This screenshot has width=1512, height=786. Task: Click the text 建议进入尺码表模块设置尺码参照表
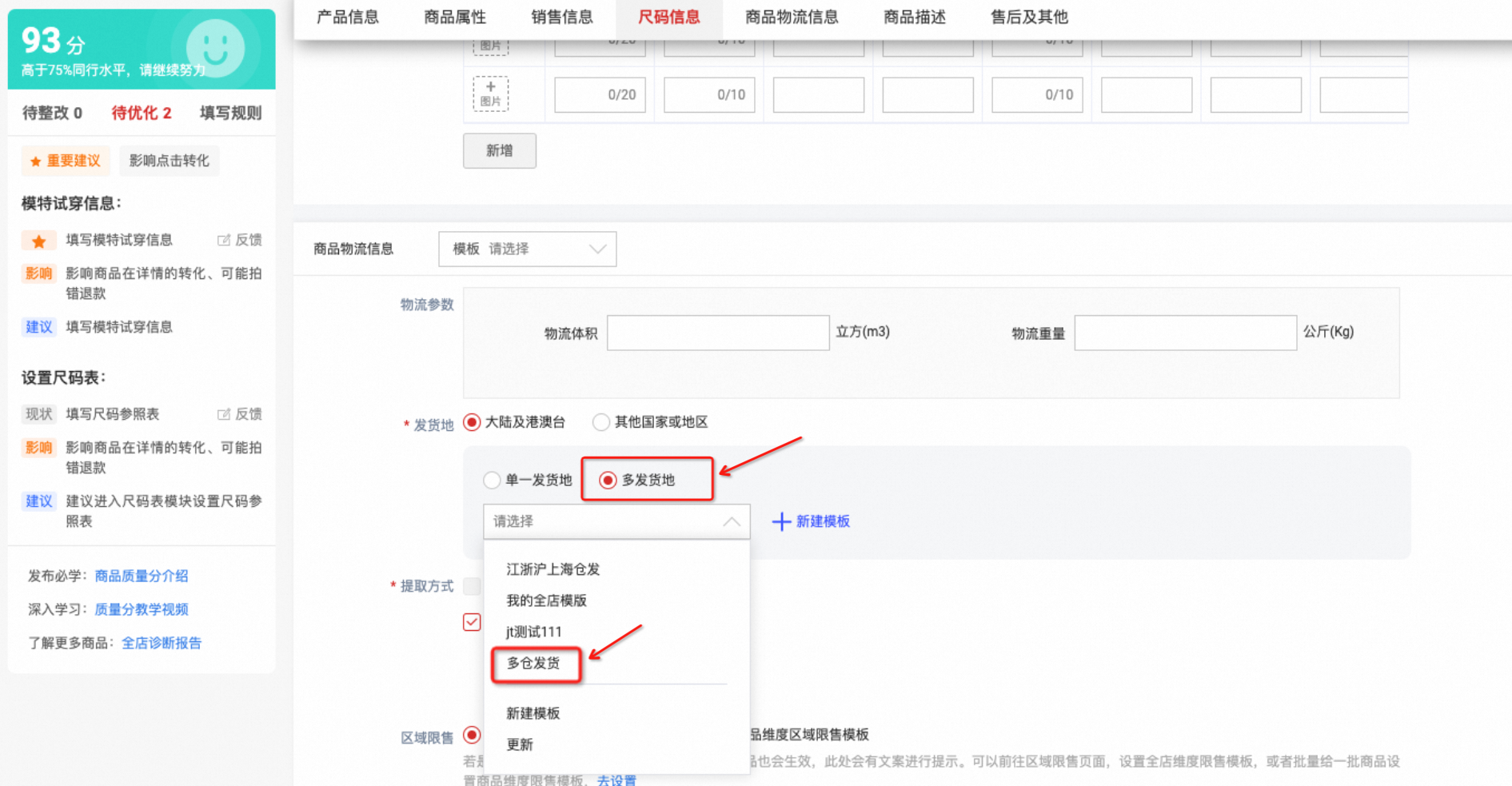164,511
